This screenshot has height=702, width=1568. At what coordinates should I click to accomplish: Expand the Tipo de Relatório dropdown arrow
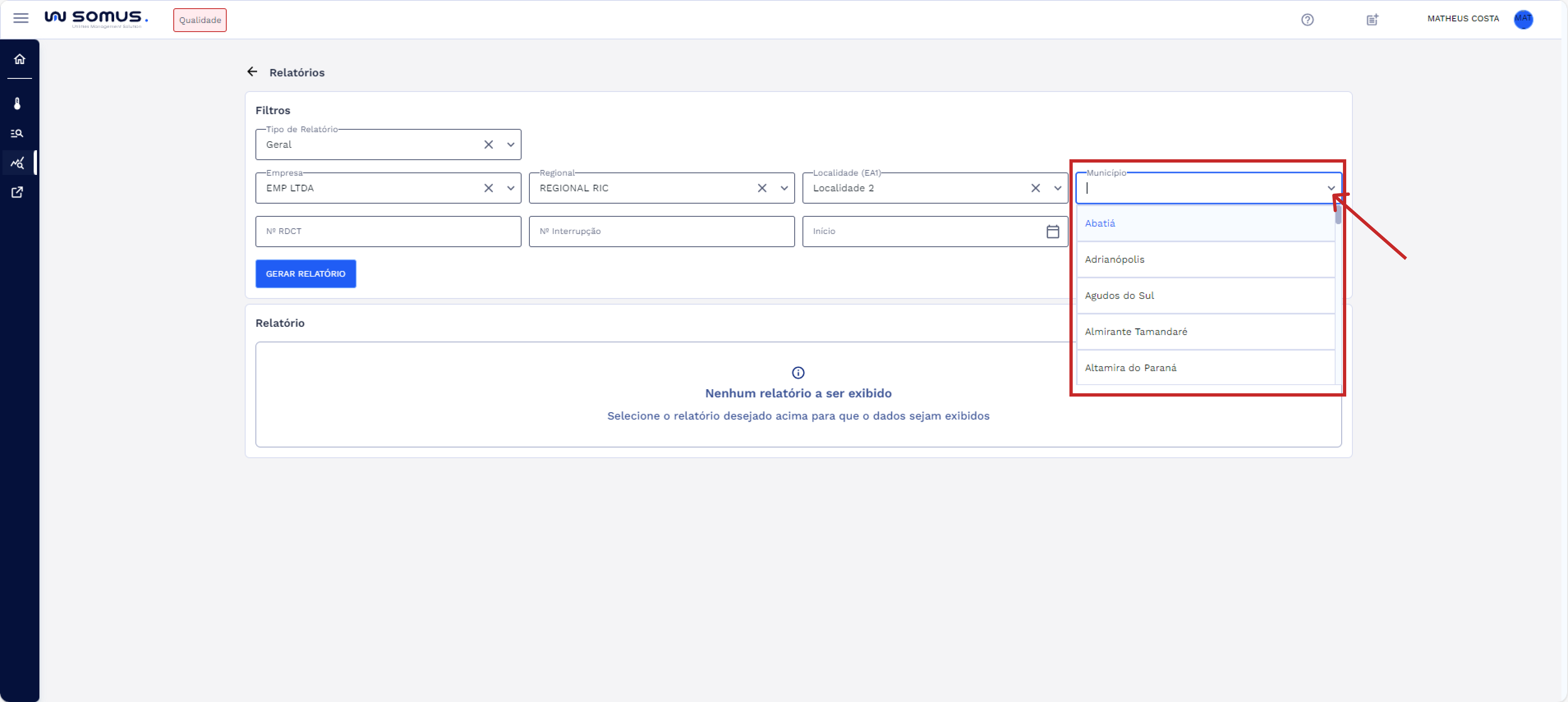511,145
